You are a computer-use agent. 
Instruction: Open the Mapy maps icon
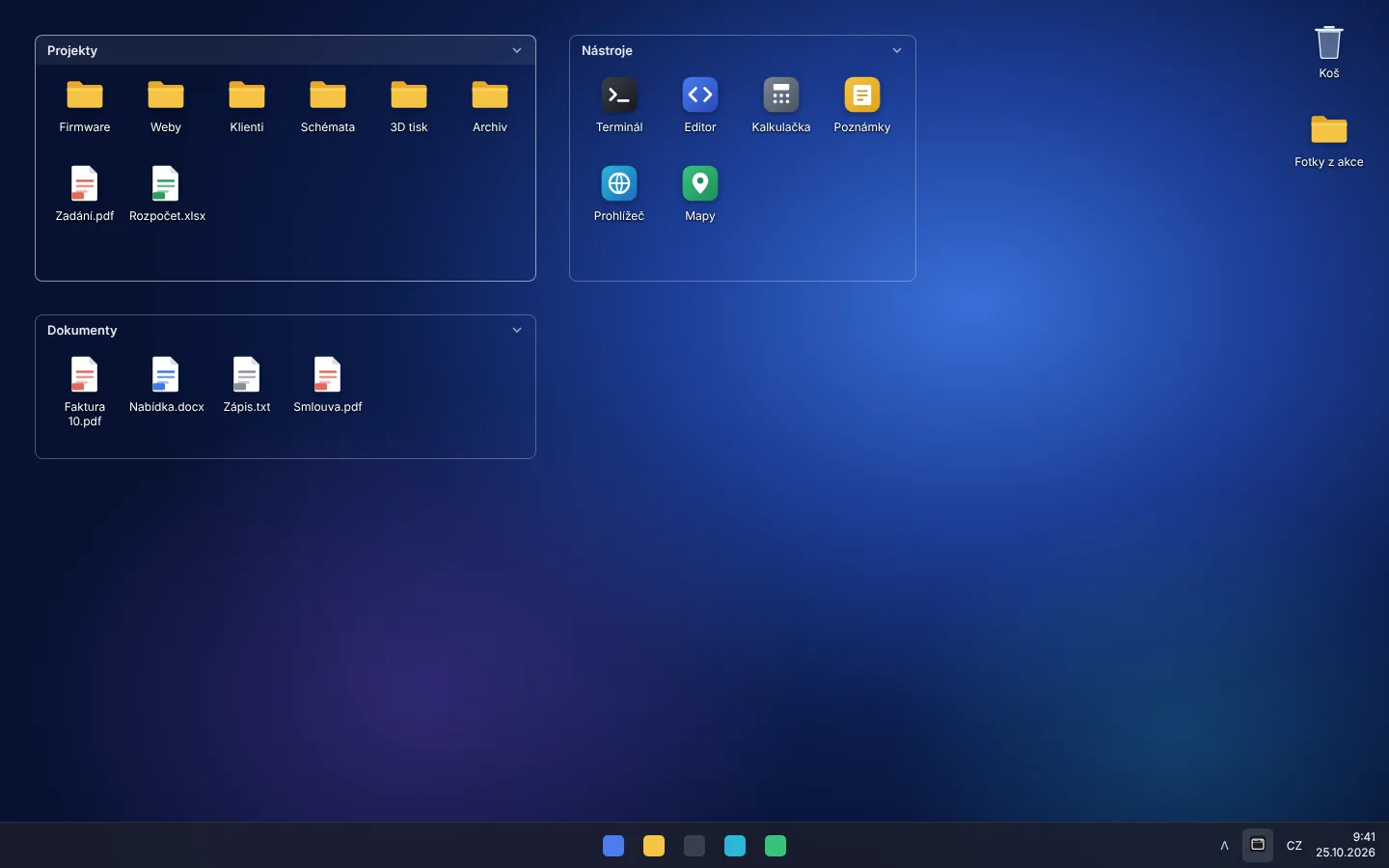click(x=700, y=183)
